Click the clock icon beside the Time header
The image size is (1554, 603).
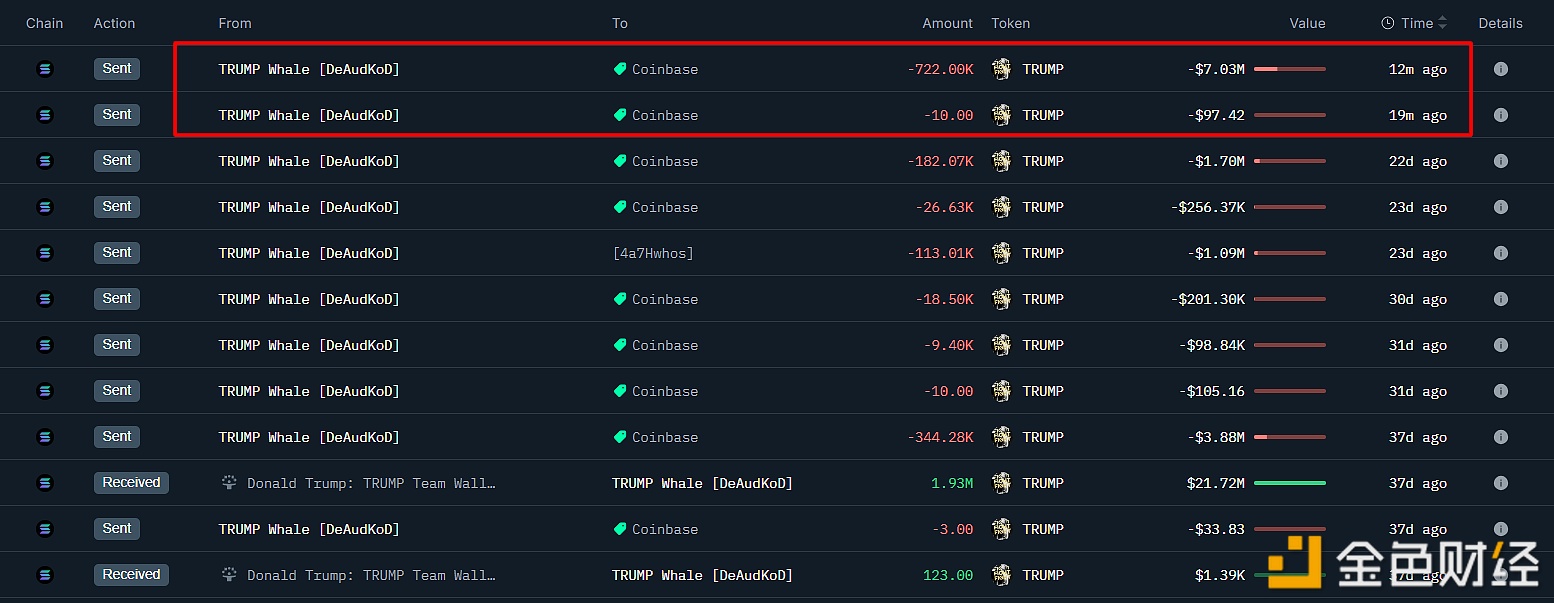pyautogui.click(x=1388, y=23)
